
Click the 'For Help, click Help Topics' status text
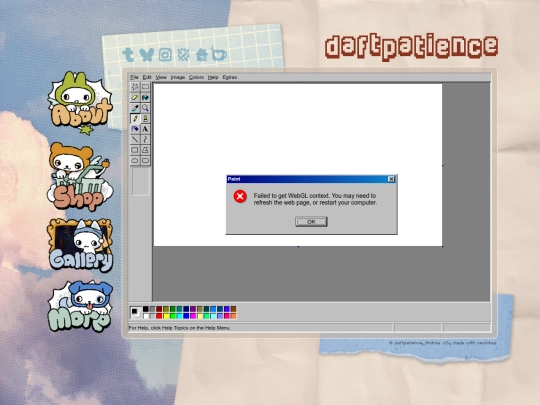[180, 328]
